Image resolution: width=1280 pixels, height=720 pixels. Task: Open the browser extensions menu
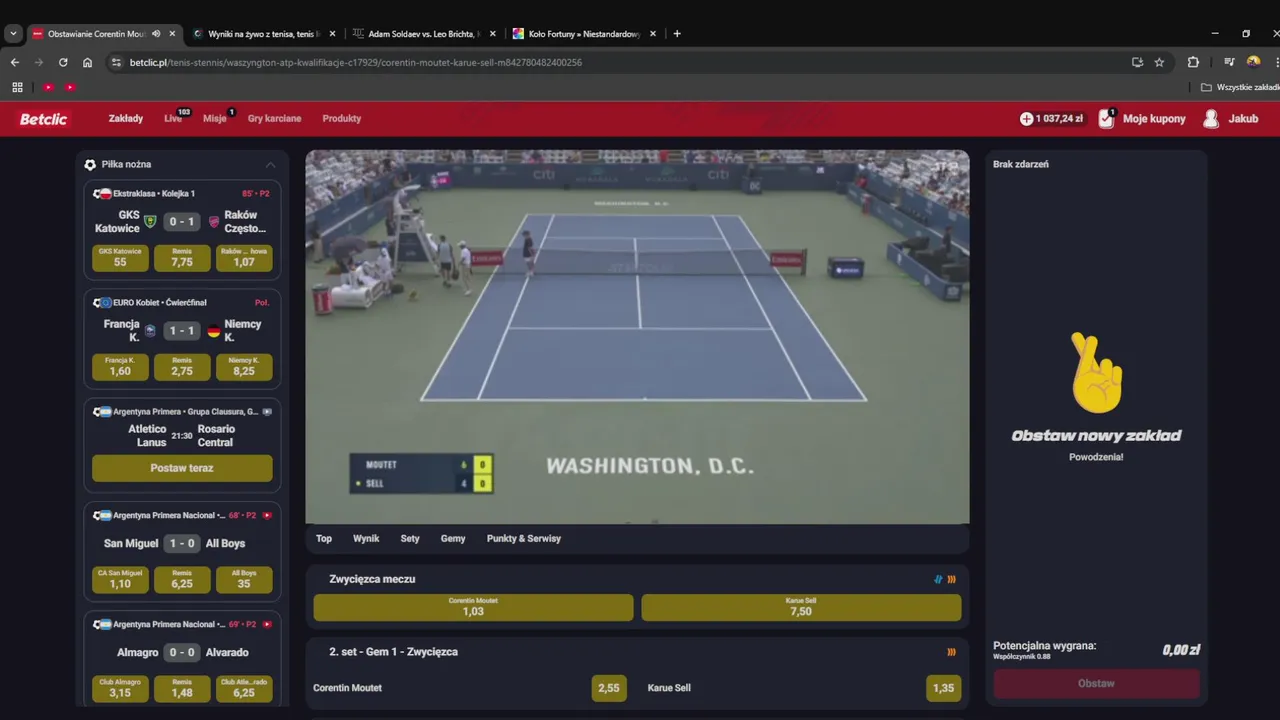[x=1193, y=62]
